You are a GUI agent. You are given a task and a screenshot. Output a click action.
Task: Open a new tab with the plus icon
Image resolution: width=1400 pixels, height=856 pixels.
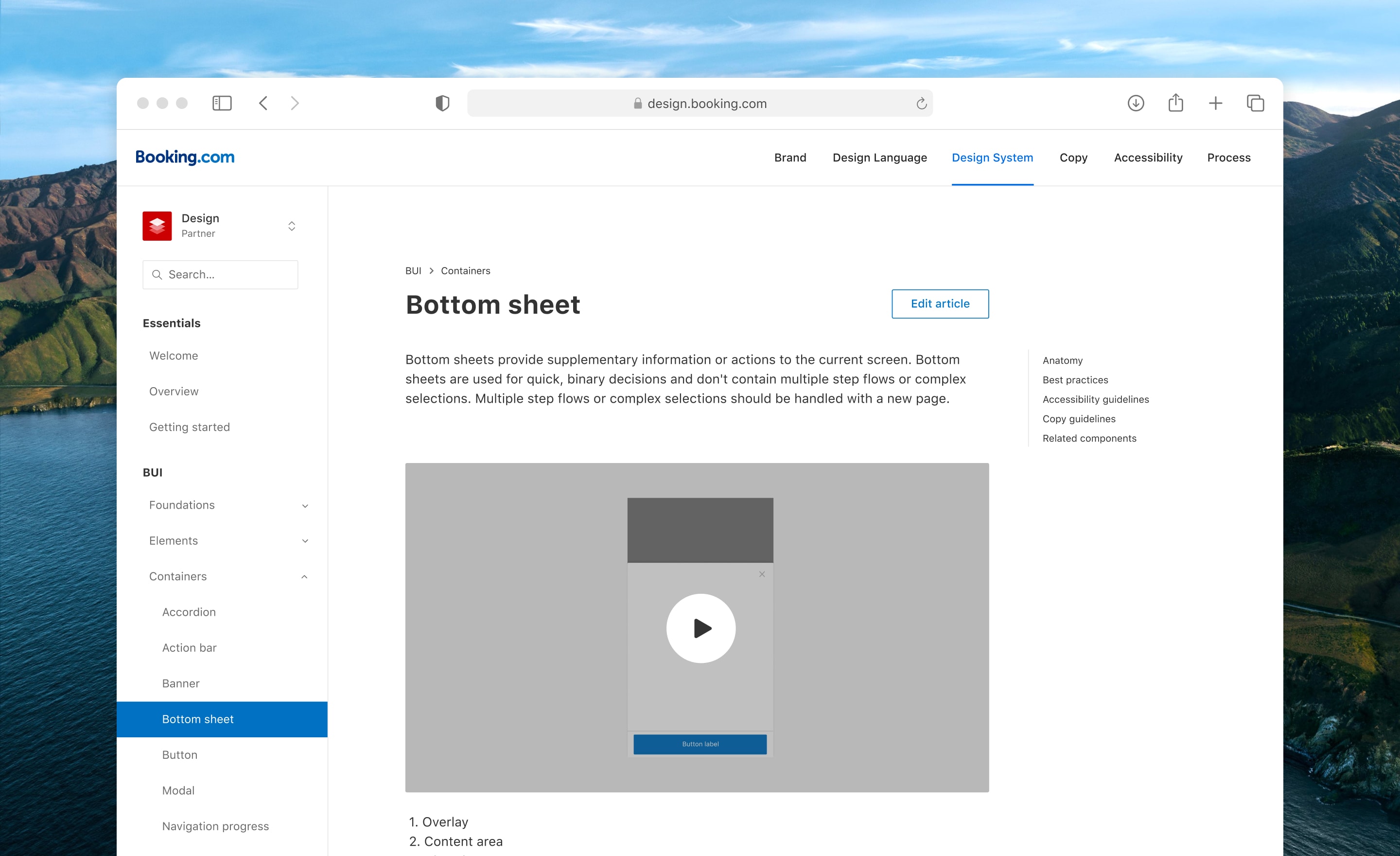point(1215,103)
